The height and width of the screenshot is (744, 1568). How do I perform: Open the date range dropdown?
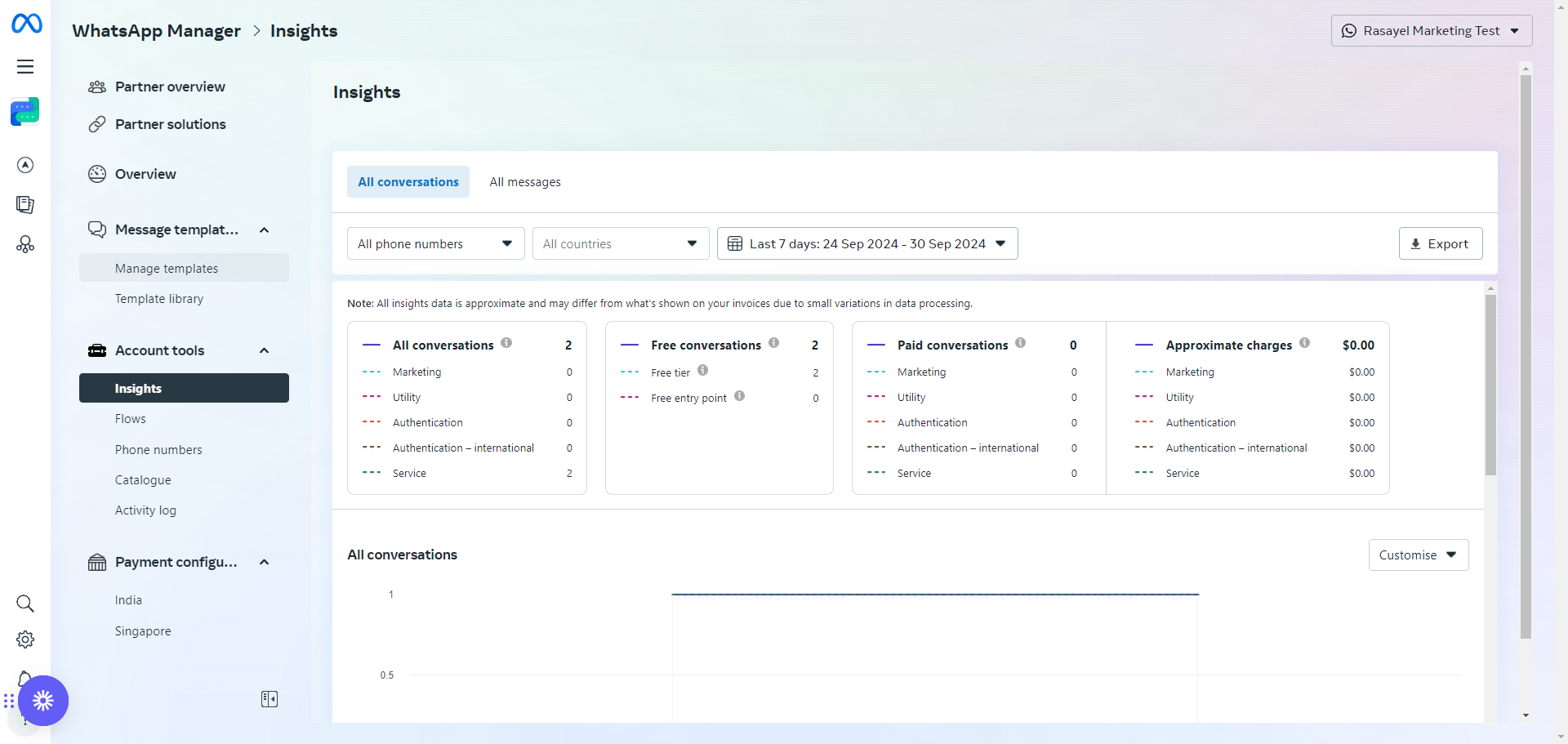(x=866, y=243)
